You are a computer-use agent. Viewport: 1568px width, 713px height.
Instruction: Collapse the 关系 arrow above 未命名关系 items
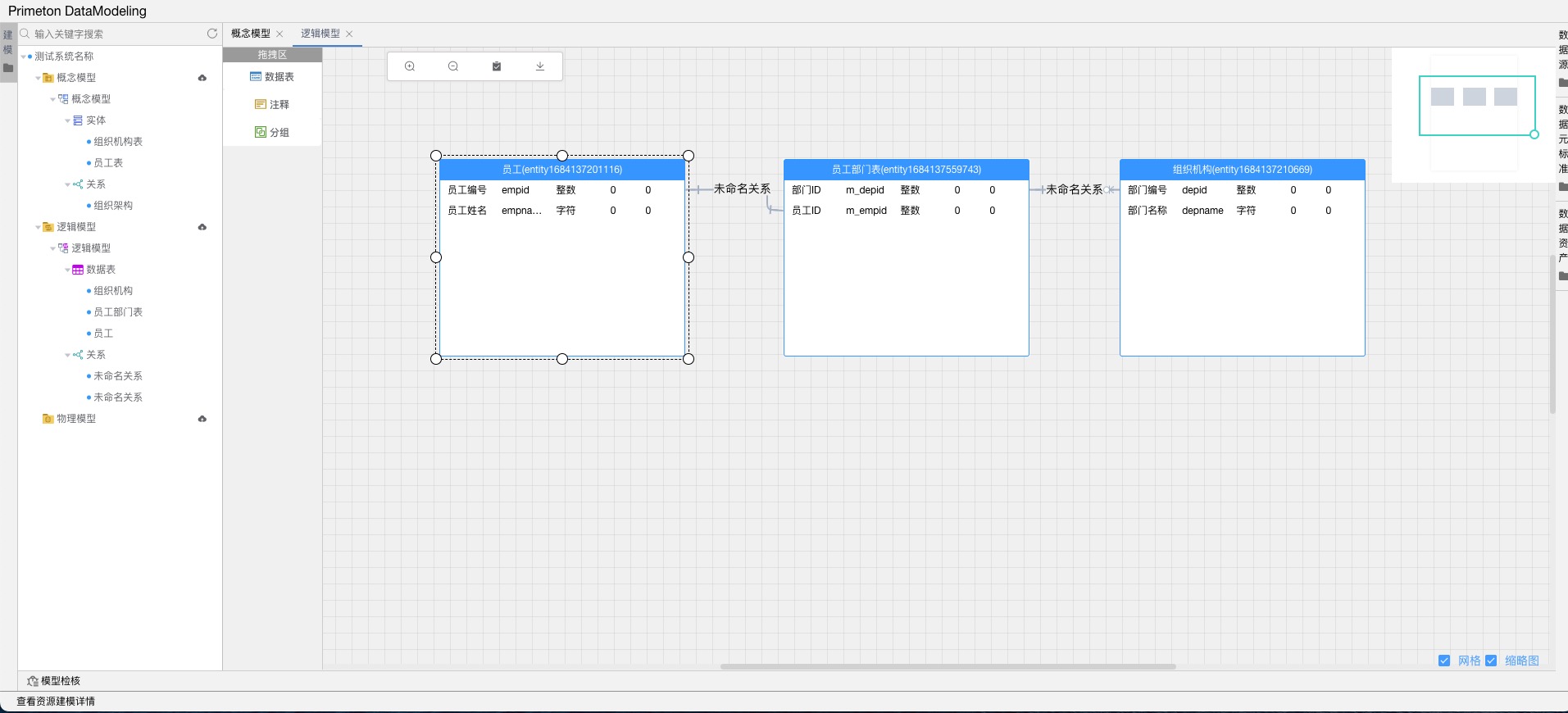67,355
